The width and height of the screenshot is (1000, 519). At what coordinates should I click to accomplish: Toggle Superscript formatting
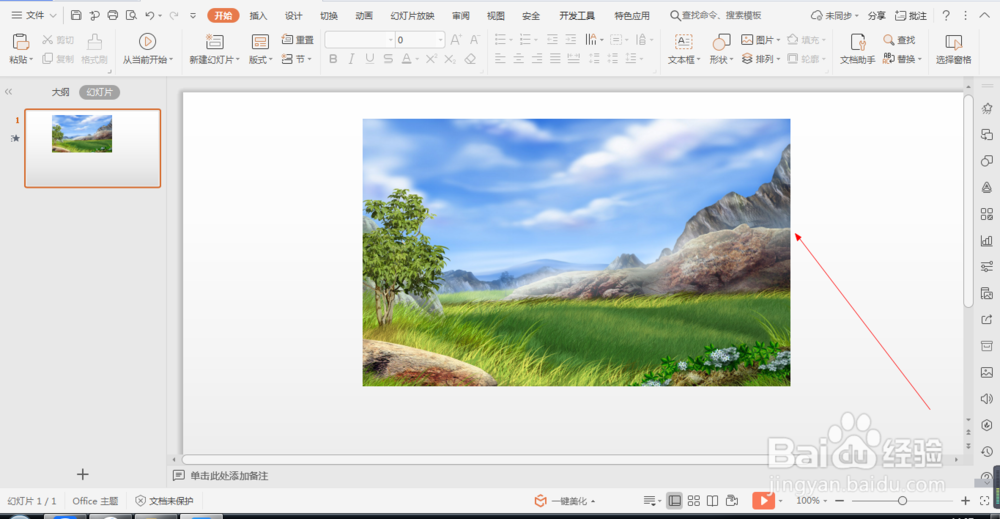pos(432,59)
